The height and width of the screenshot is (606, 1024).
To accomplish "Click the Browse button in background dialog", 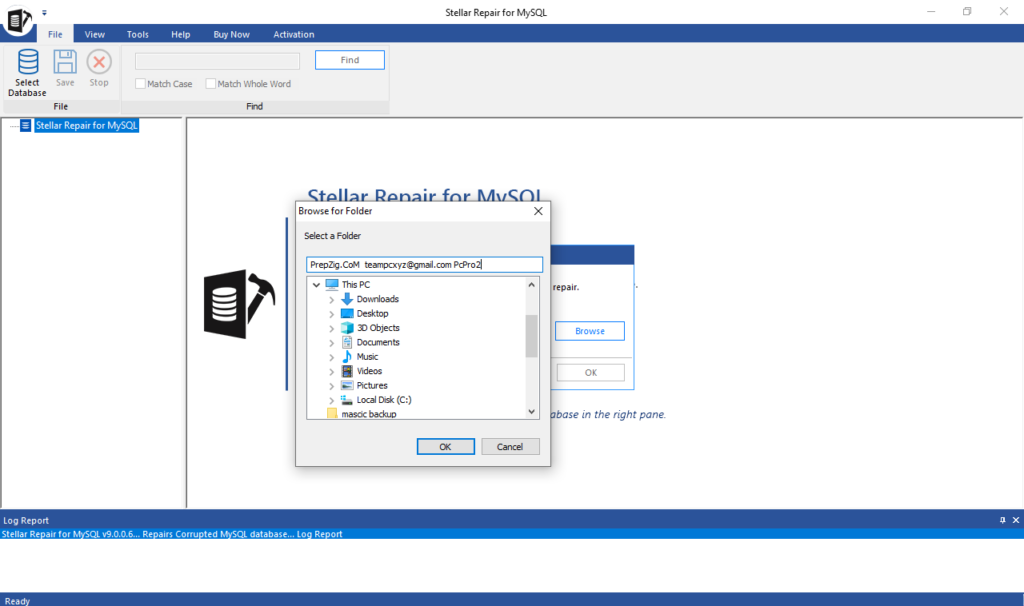I will tap(590, 331).
